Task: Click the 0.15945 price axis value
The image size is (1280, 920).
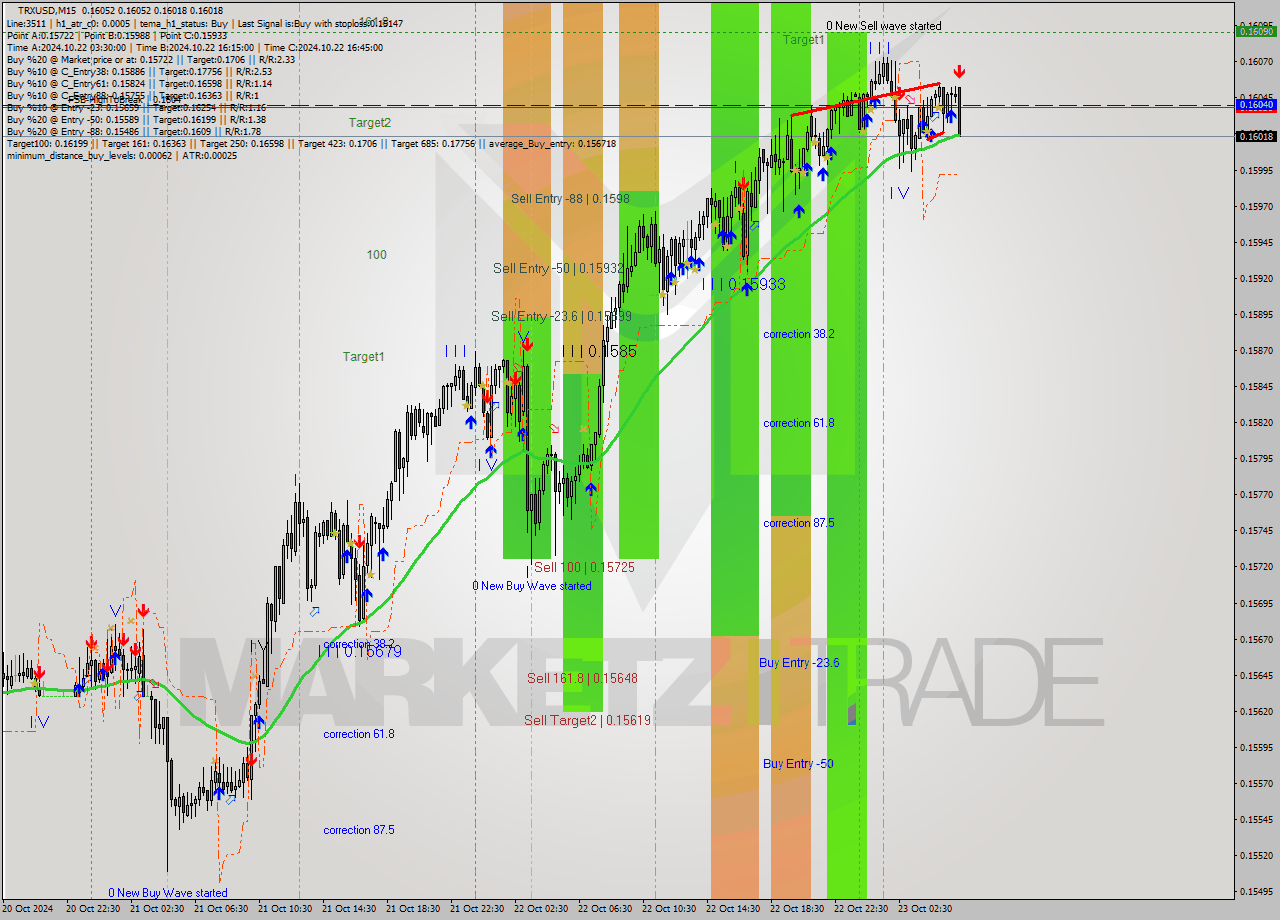Action: (1256, 242)
